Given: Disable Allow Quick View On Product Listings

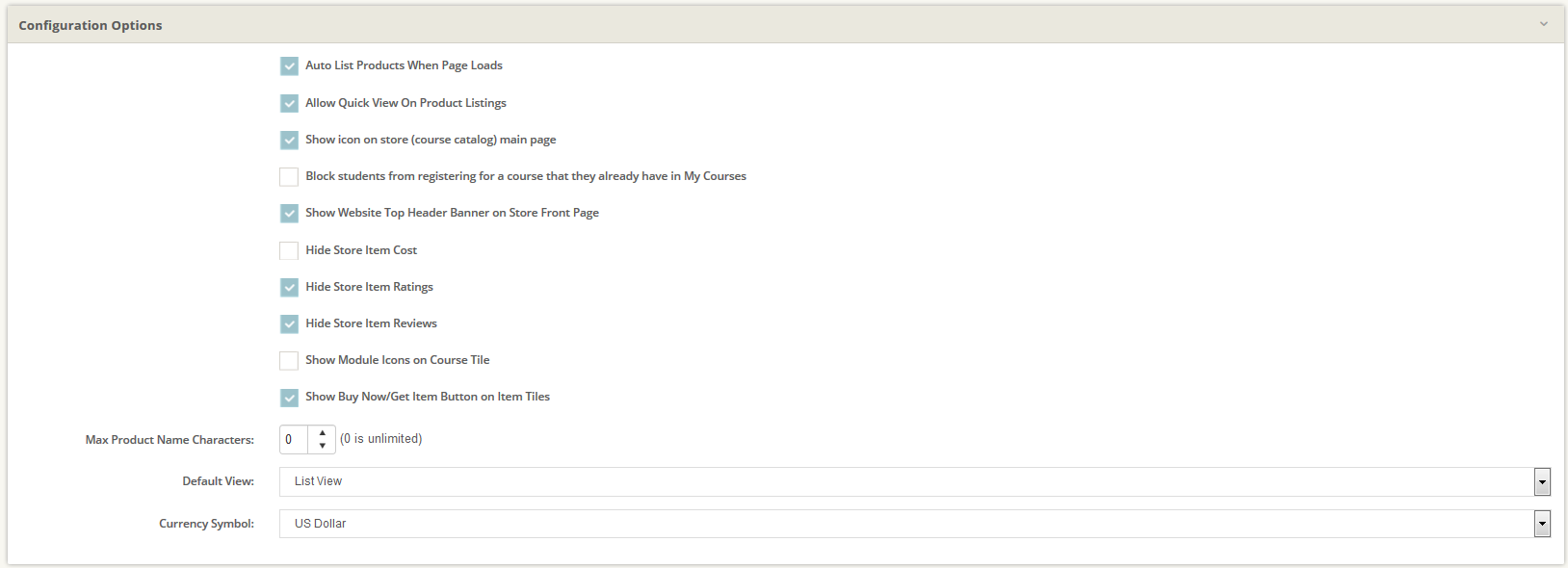Looking at the screenshot, I should click(289, 103).
